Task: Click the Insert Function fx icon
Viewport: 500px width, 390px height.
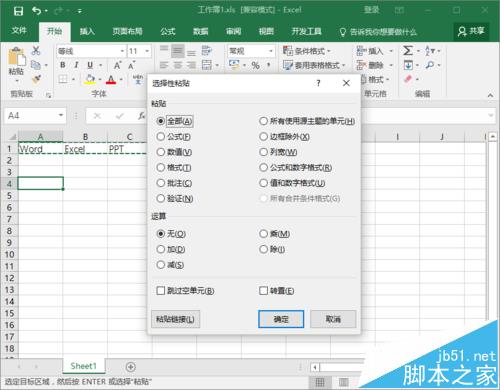Action: click(x=142, y=116)
